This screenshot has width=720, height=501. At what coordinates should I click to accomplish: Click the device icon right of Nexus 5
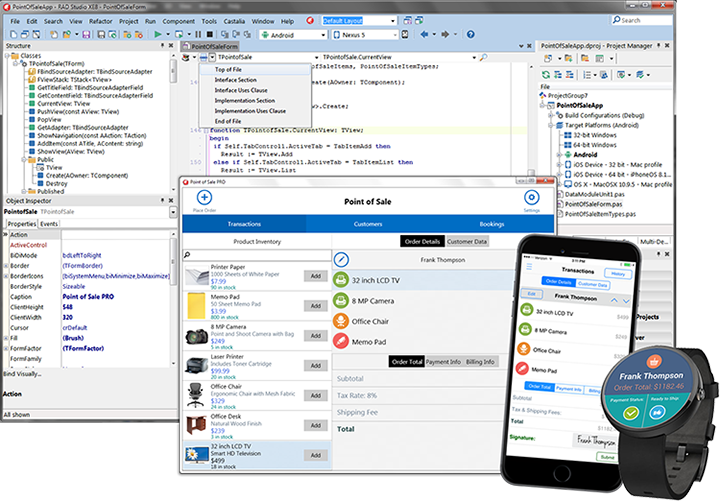coord(405,34)
